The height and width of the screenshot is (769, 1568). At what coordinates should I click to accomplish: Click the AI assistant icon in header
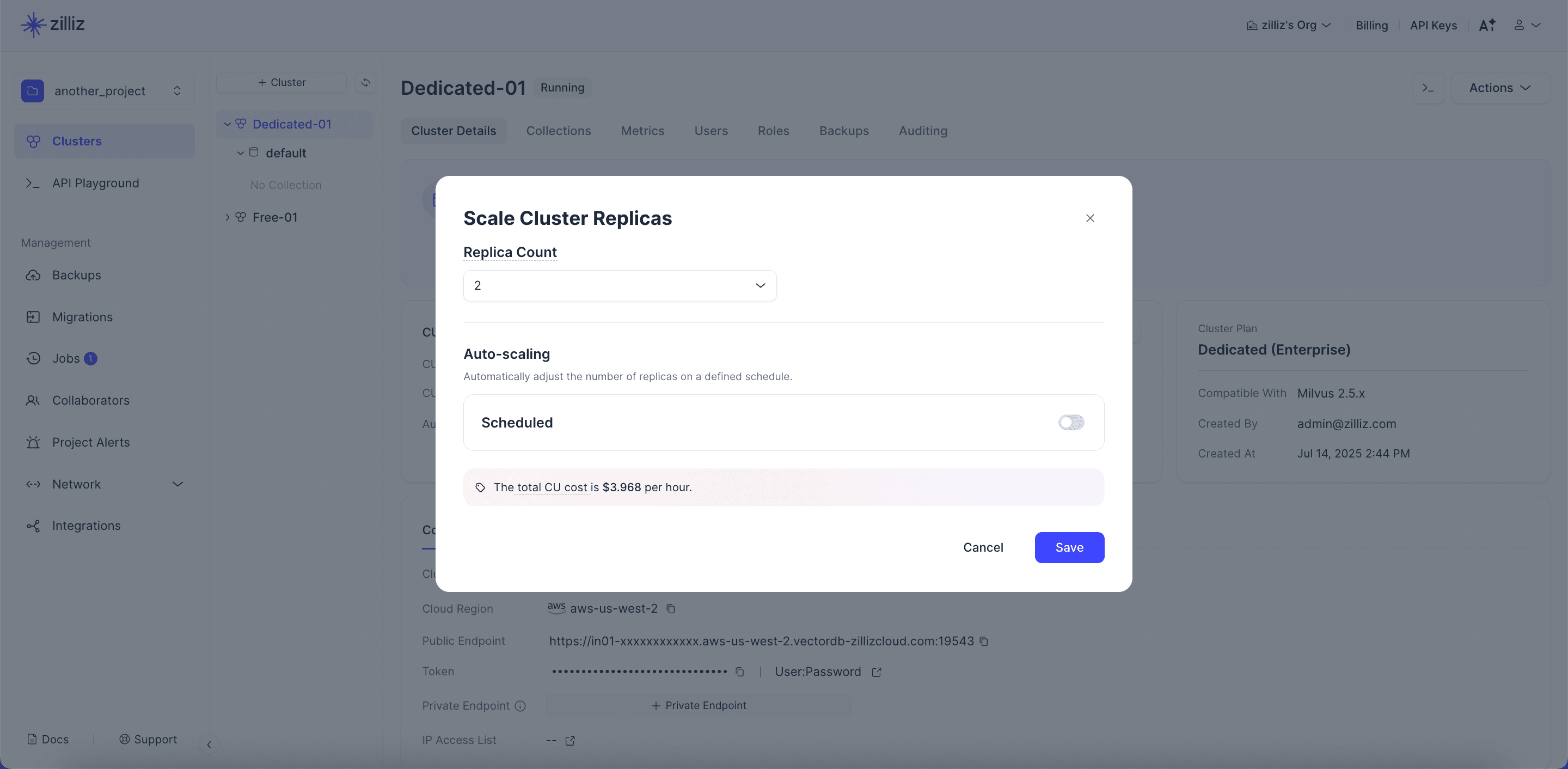coord(1487,25)
